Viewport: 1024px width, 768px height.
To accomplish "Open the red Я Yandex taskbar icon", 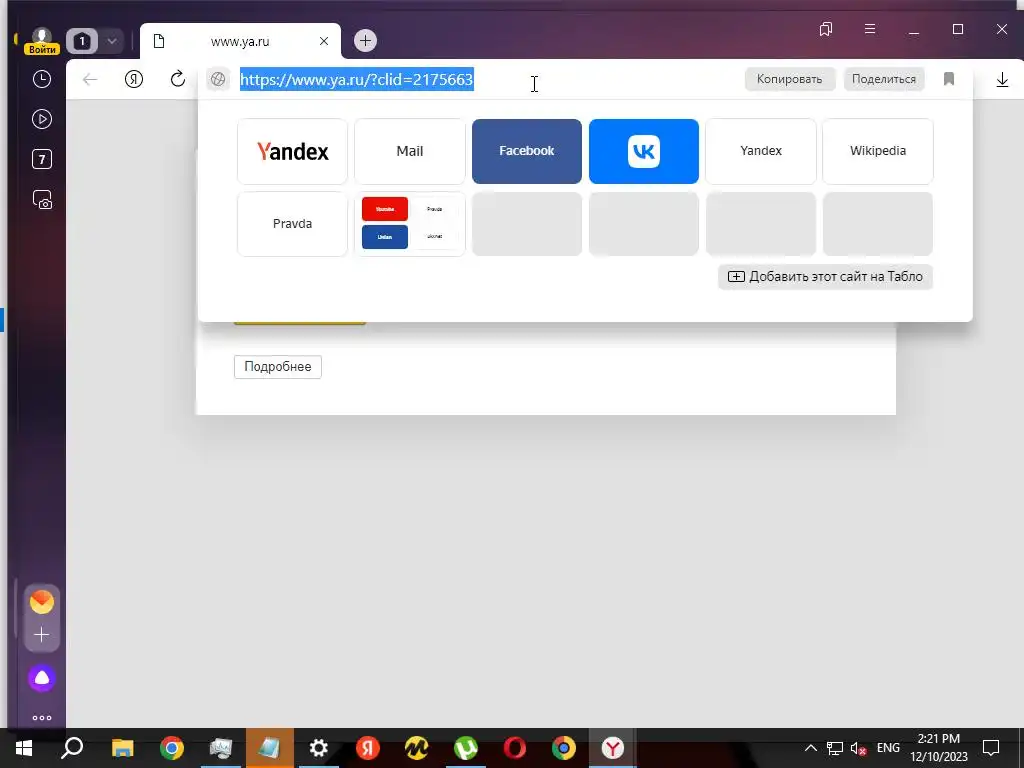I will pyautogui.click(x=368, y=748).
